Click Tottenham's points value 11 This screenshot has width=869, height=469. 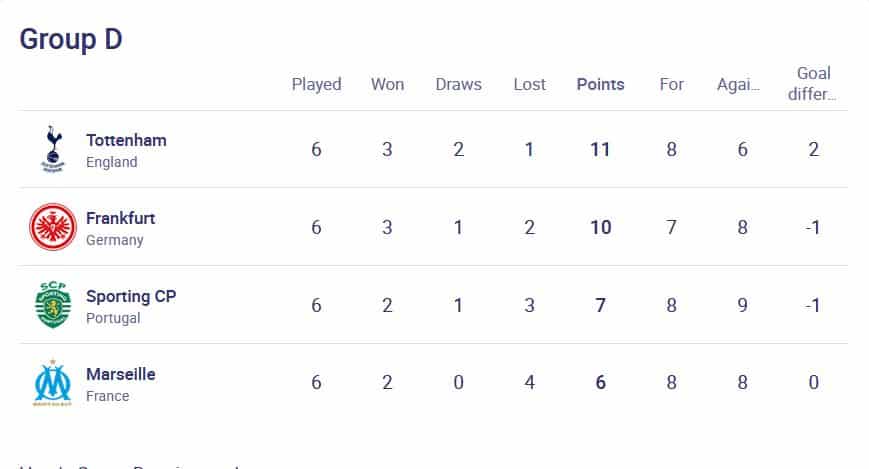[x=600, y=149]
